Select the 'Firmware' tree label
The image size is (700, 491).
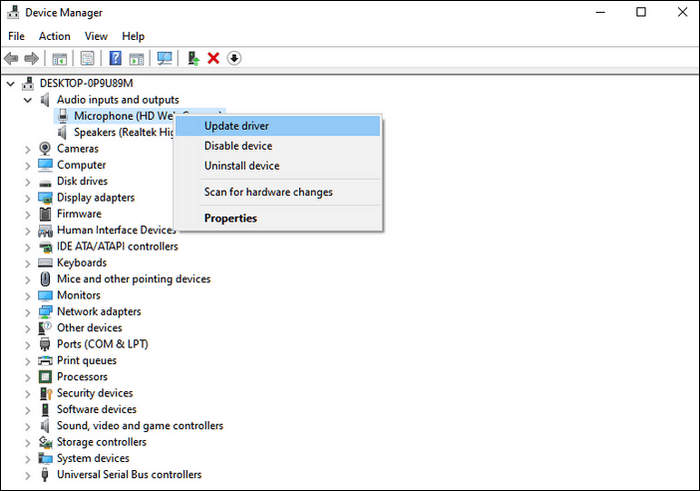click(79, 214)
